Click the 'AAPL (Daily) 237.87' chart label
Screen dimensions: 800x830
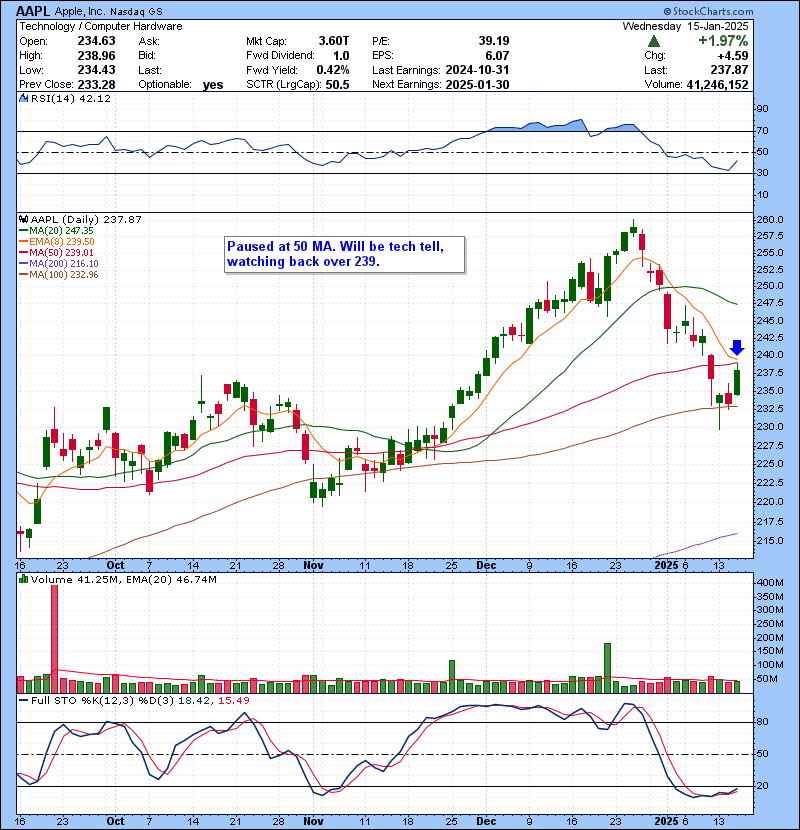point(86,219)
